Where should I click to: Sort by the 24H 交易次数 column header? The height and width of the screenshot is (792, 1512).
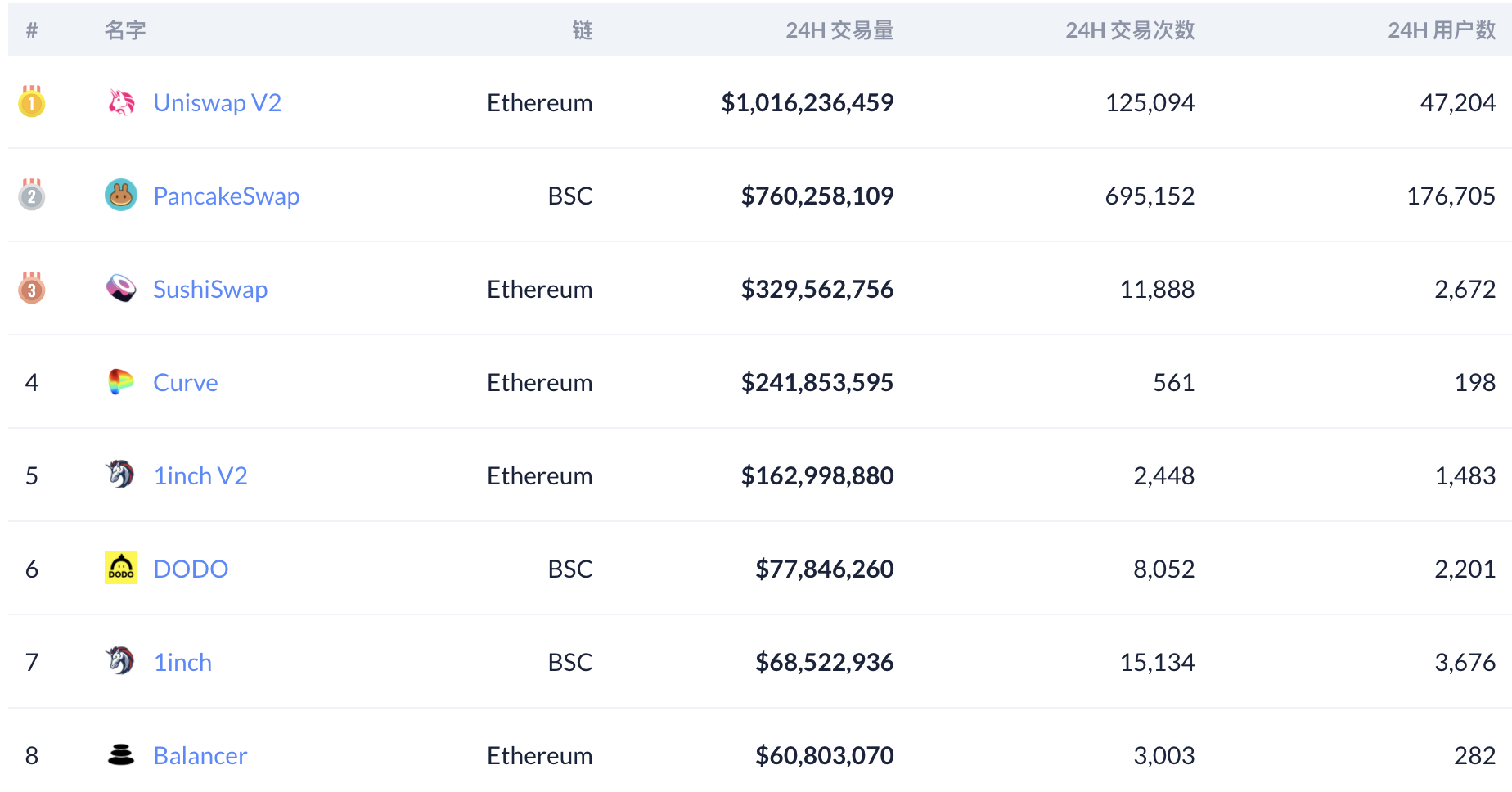point(1129,29)
